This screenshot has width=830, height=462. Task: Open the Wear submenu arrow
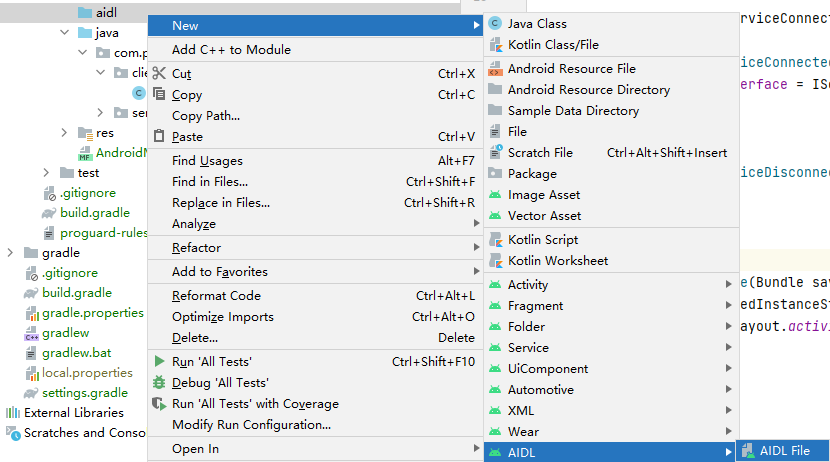point(728,431)
